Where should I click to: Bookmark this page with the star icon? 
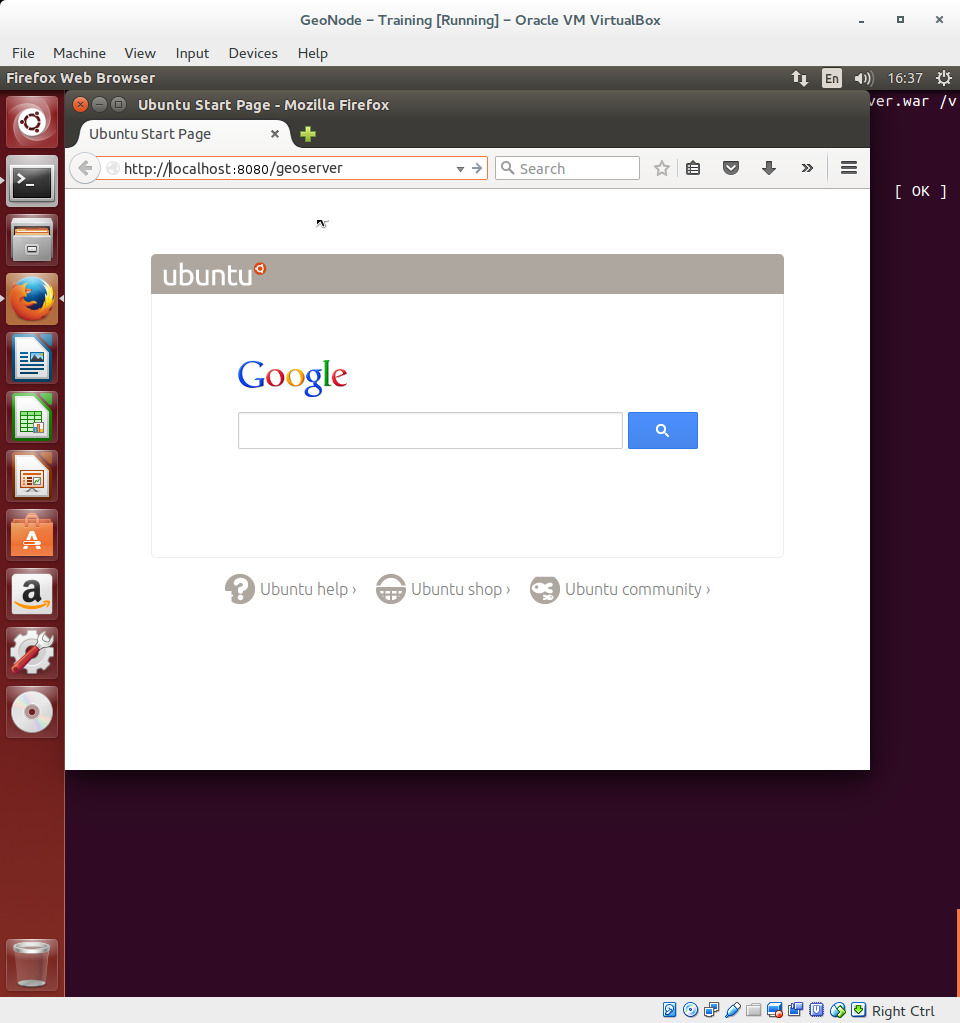pos(662,168)
